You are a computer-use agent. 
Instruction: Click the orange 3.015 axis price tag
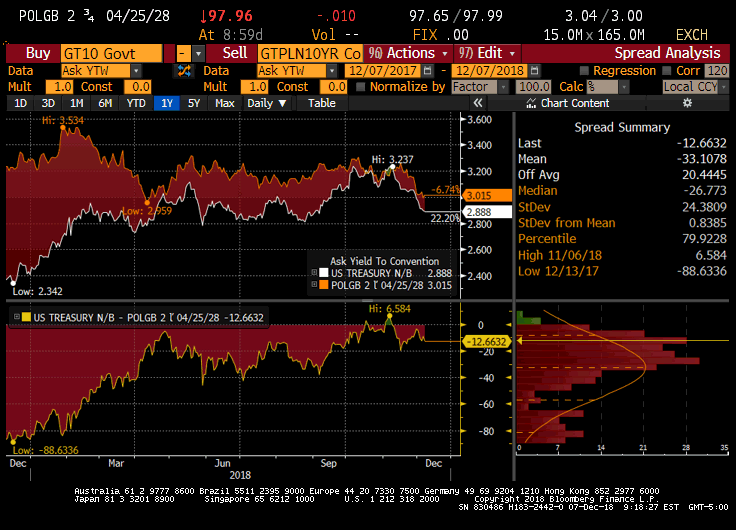coord(487,195)
